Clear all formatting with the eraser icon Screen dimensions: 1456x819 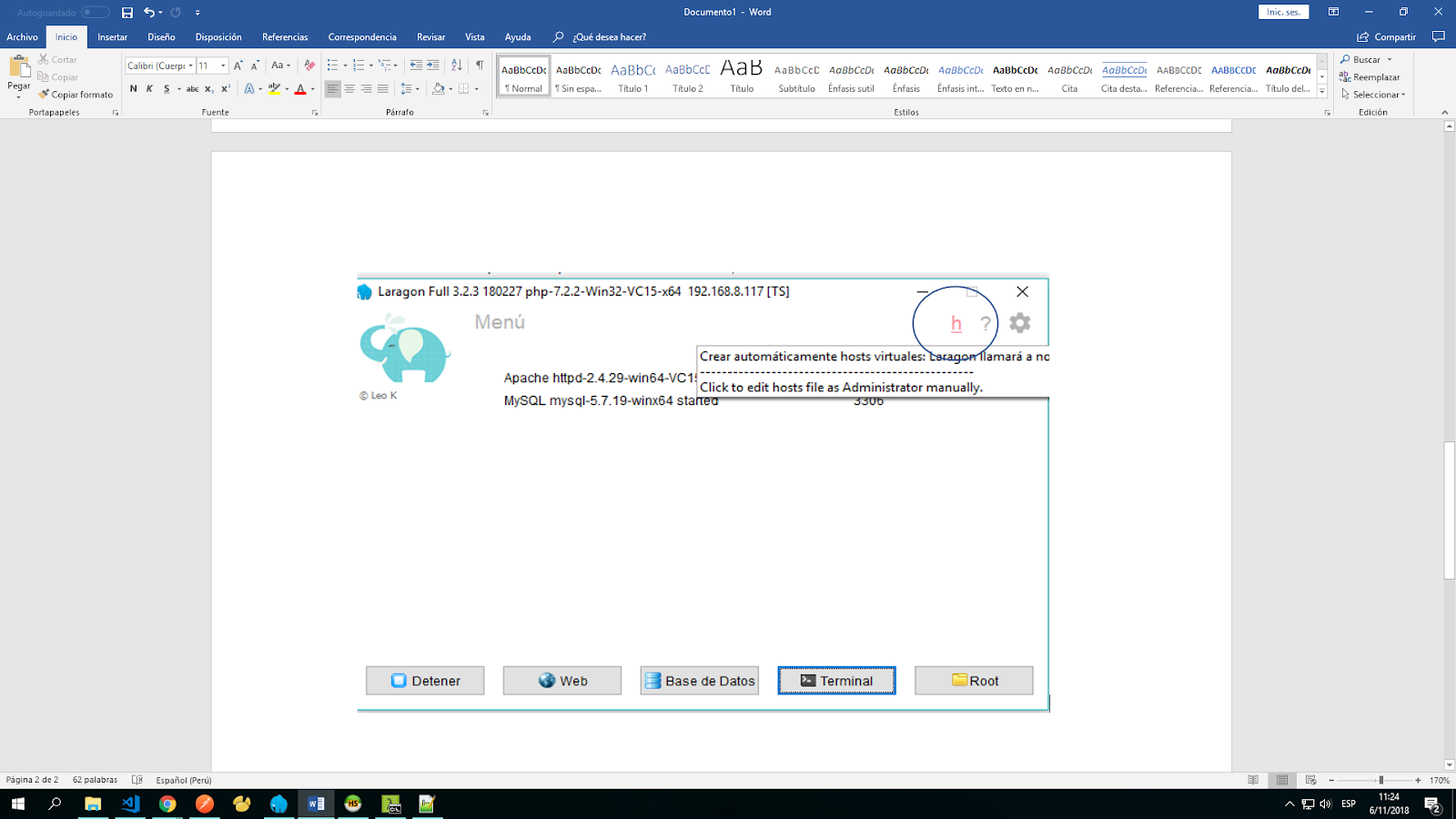[309, 66]
